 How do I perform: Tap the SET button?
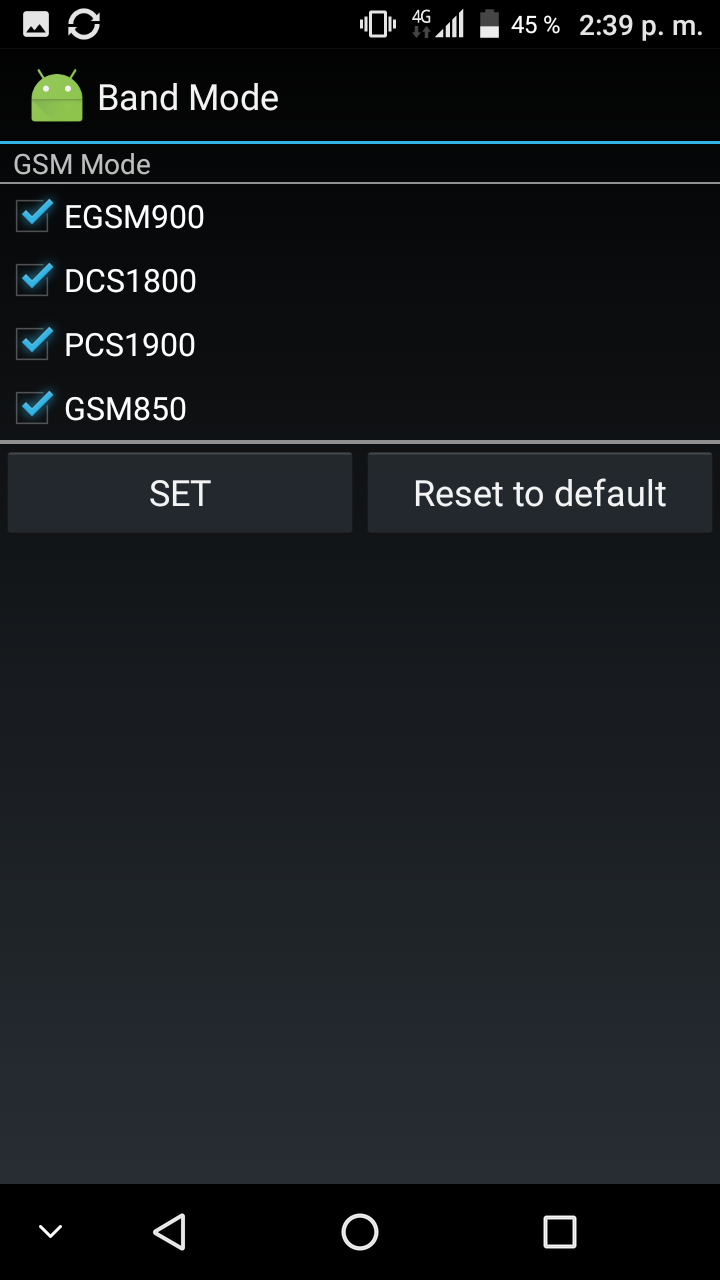click(180, 493)
